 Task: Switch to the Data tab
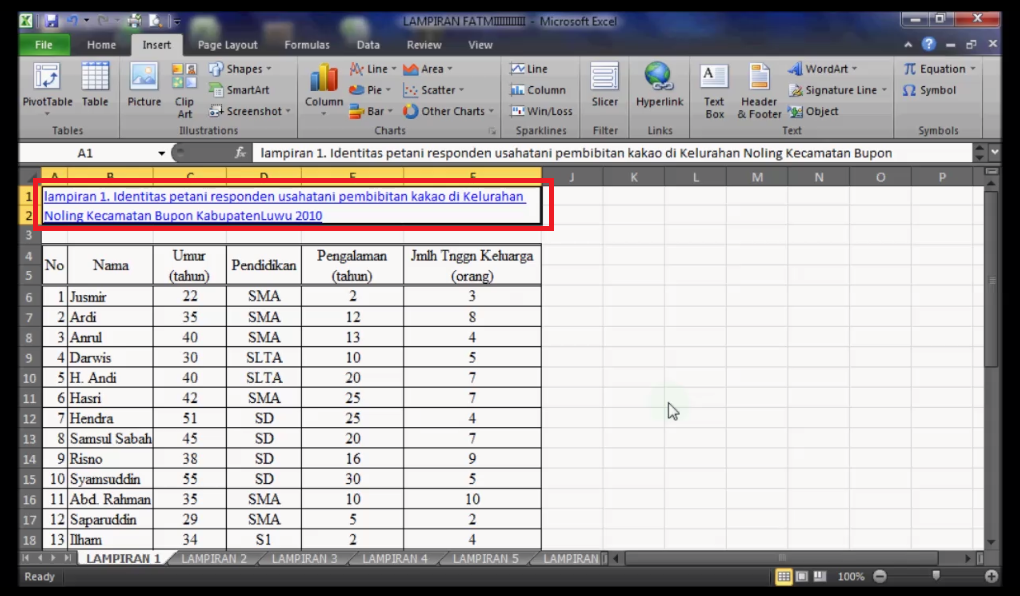click(x=368, y=45)
